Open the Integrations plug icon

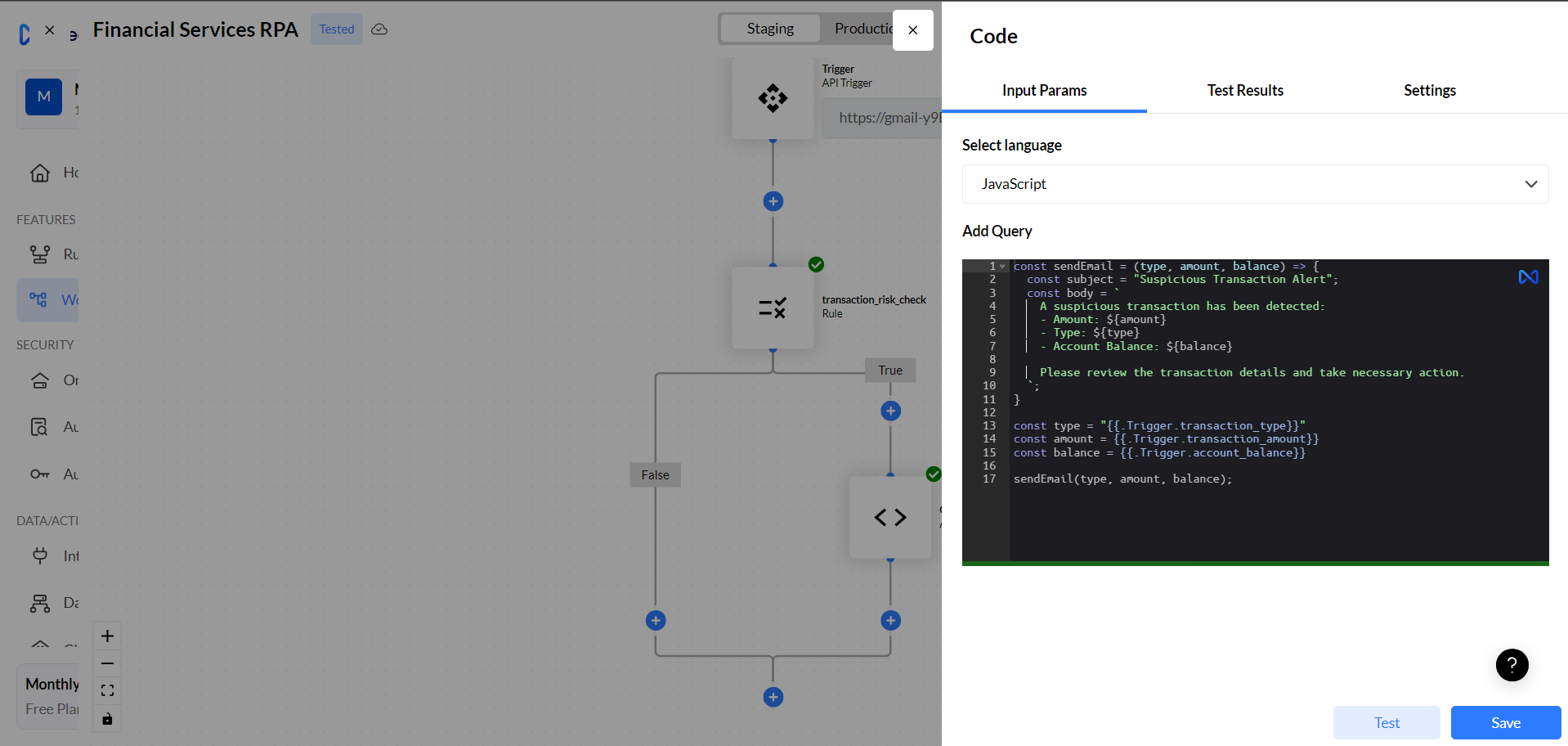(x=40, y=556)
